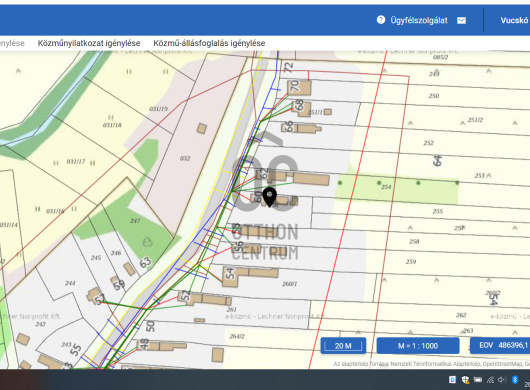This screenshot has width=530, height=390.
Task: Click the building numbered 70
Action: (299, 88)
